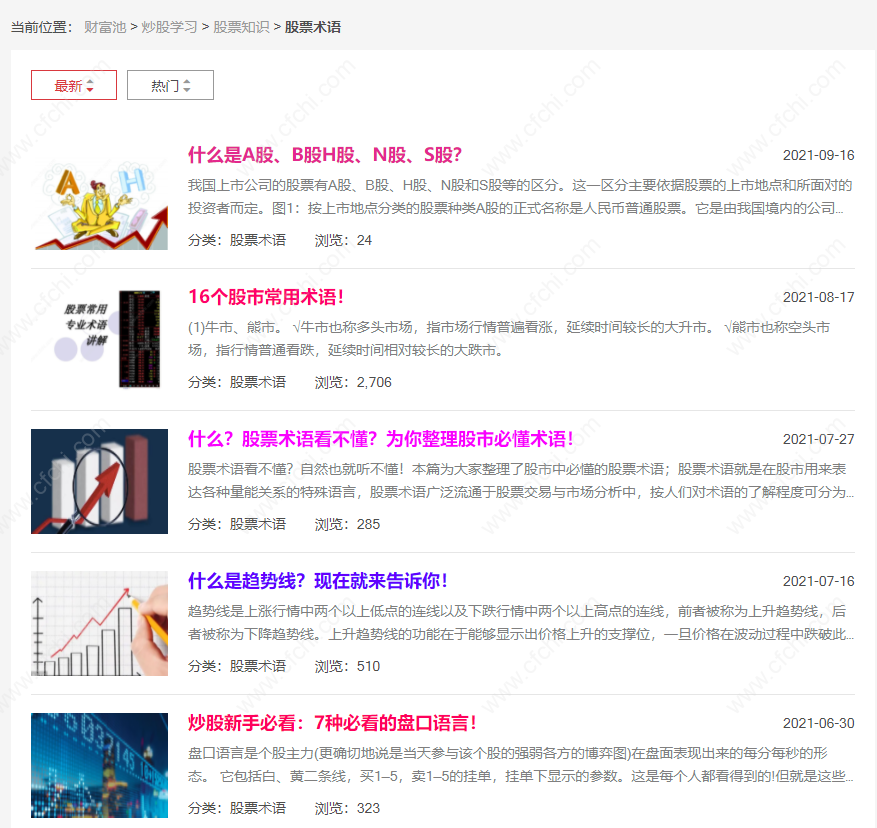This screenshot has height=828, width=877.
Task: Sort articles by 热门
Action: (170, 85)
